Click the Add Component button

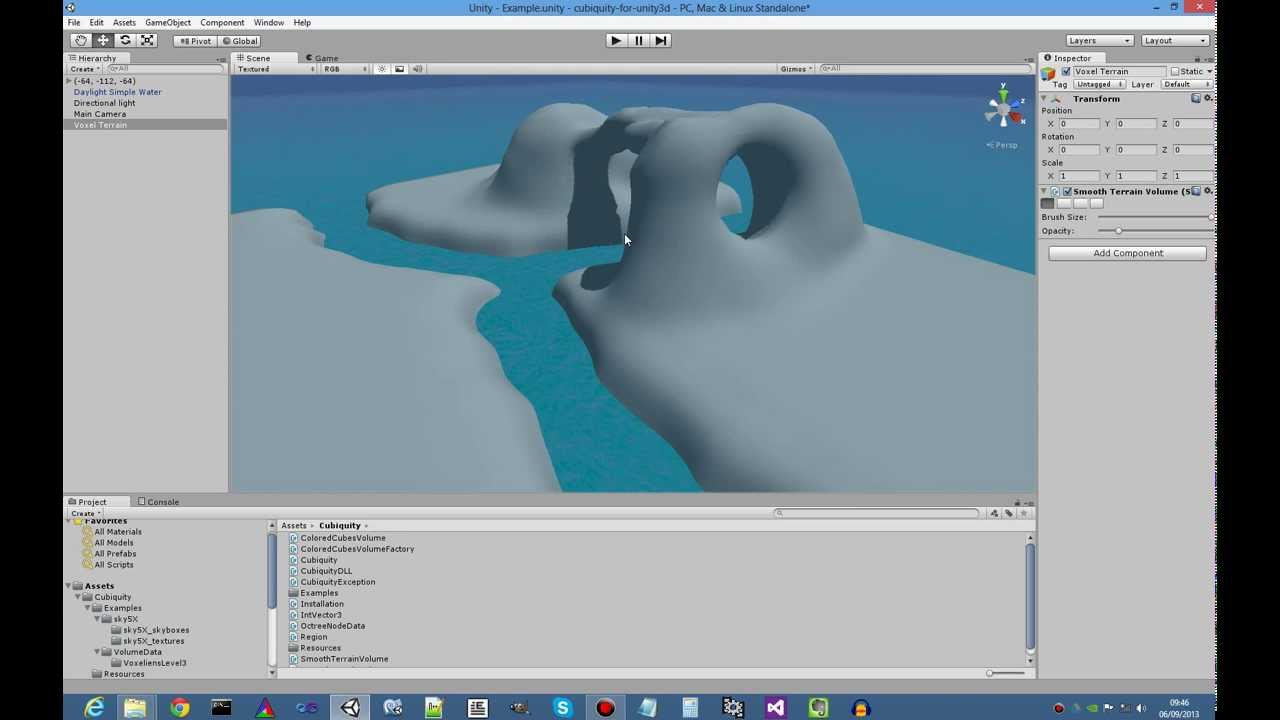pyautogui.click(x=1128, y=253)
